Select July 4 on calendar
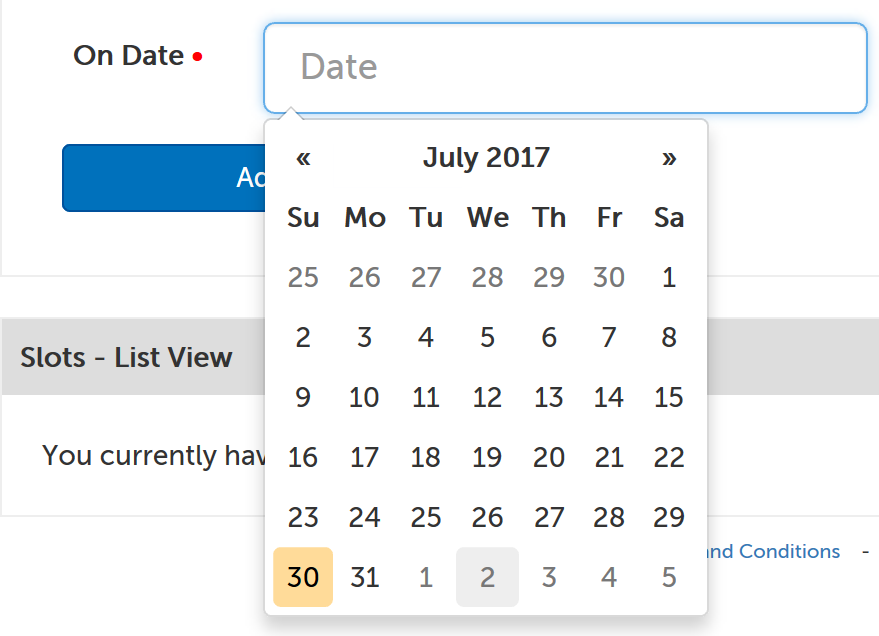Viewport: 879px width, 636px height. point(426,337)
